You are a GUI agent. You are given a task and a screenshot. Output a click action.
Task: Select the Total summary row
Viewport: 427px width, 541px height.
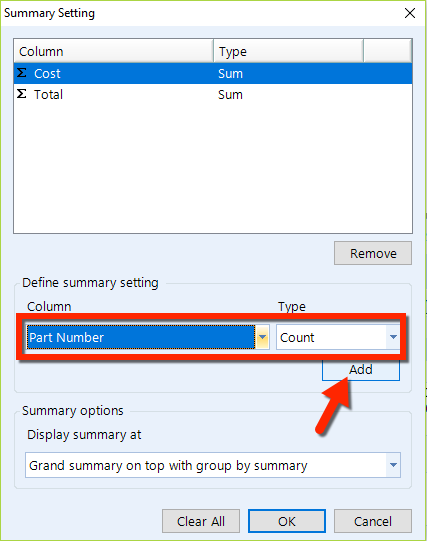click(x=213, y=94)
